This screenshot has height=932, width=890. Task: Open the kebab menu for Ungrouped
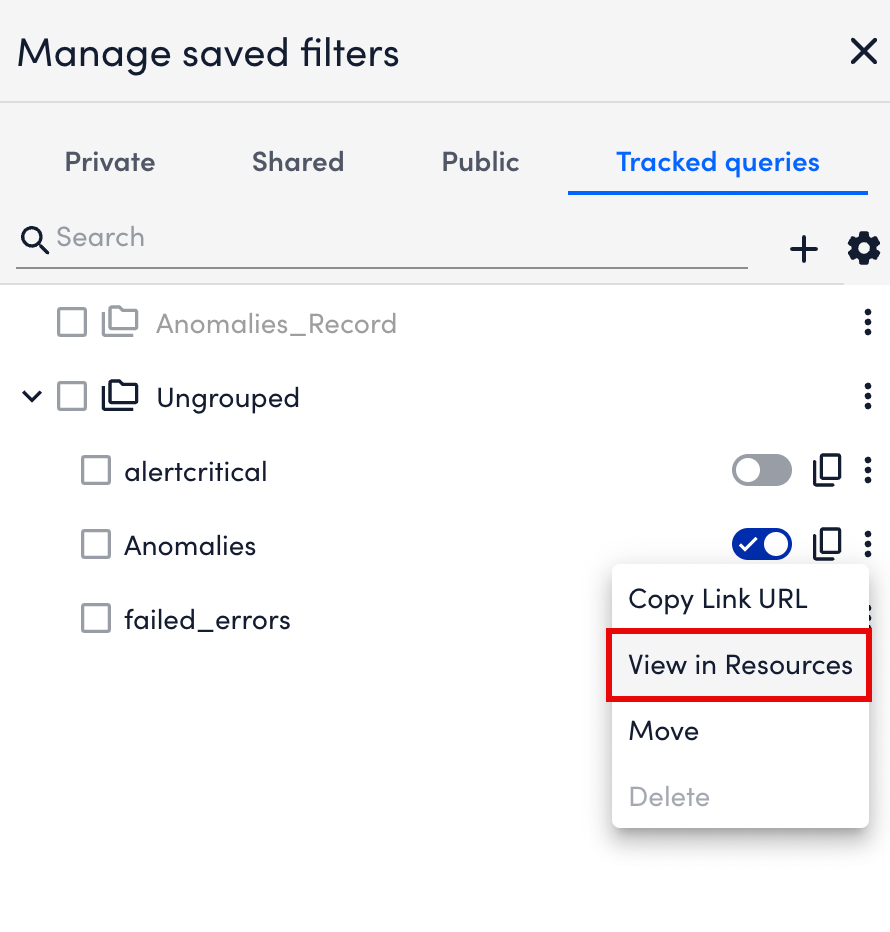[868, 396]
